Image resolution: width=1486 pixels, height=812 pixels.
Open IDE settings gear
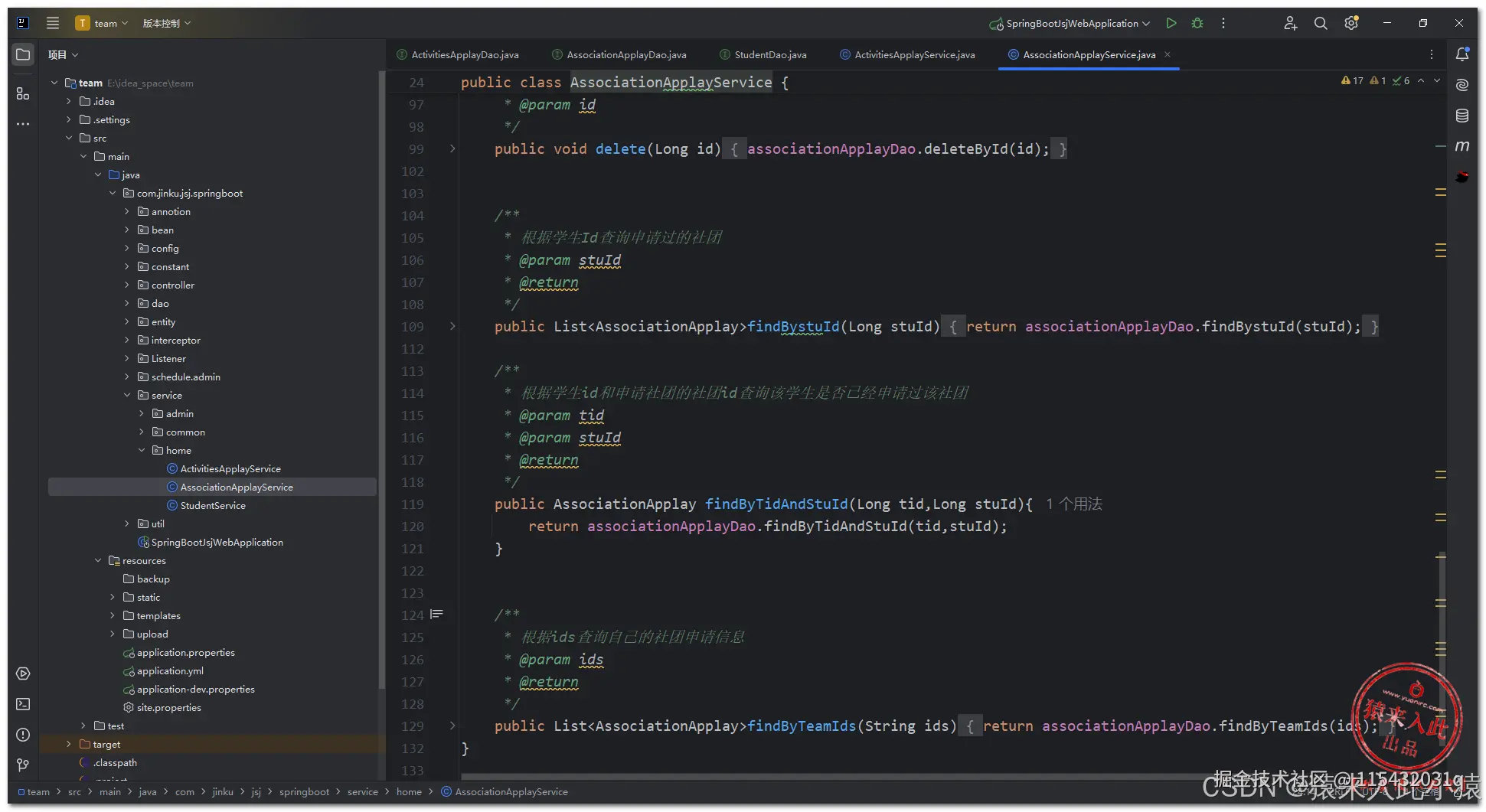[x=1351, y=23]
